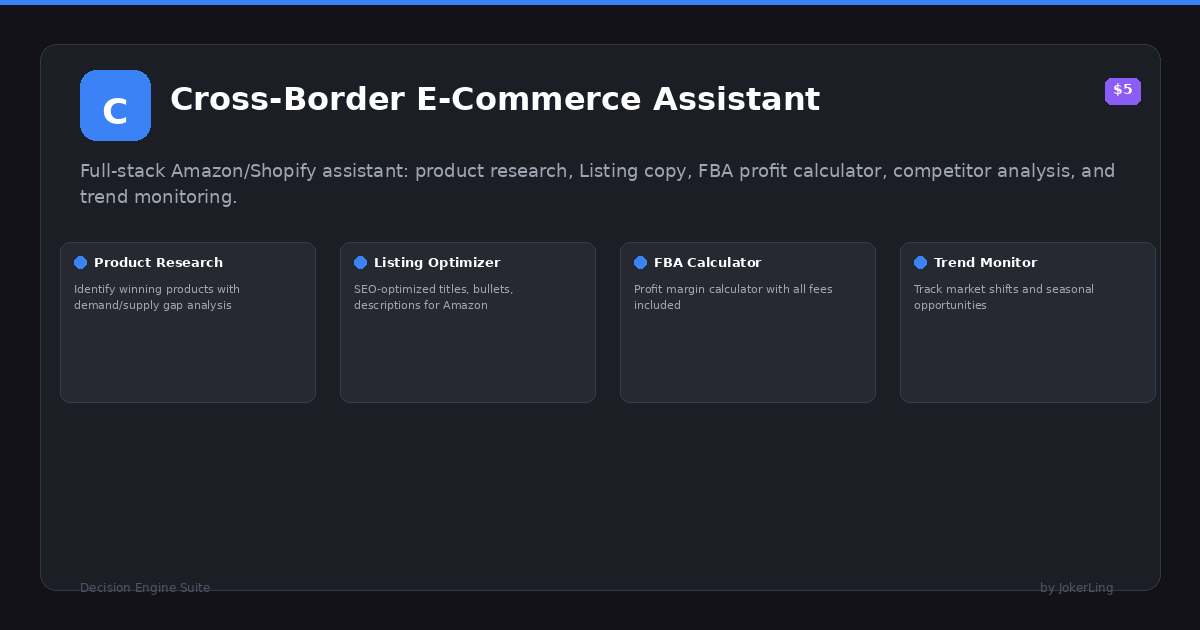Click the Full-stack Amazon/Shopify assistant description

click(x=598, y=184)
